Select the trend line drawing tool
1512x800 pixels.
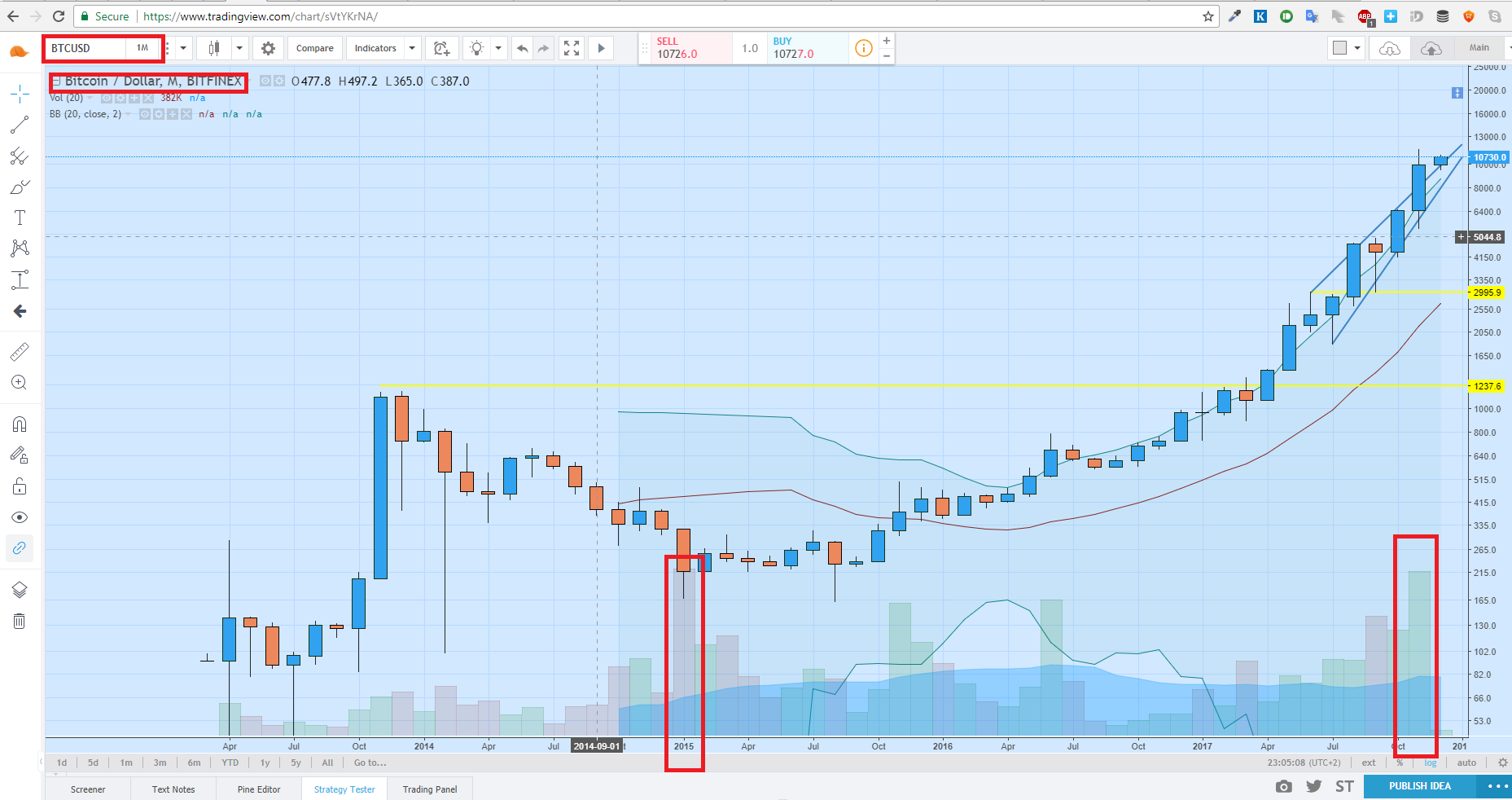[x=20, y=125]
